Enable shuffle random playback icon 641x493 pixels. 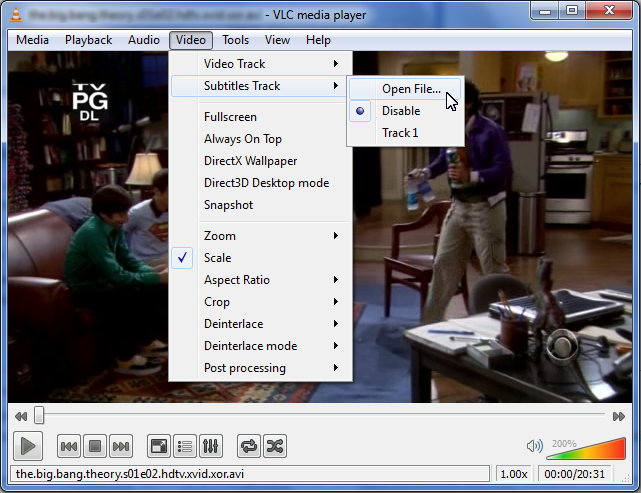coord(274,446)
